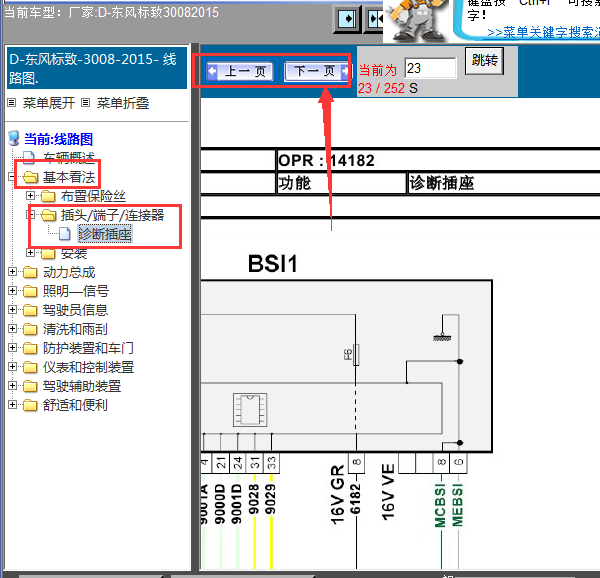600x578 pixels.
Task: Select the 驾驶辅助装置 folder
Action: pyautogui.click(x=82, y=386)
